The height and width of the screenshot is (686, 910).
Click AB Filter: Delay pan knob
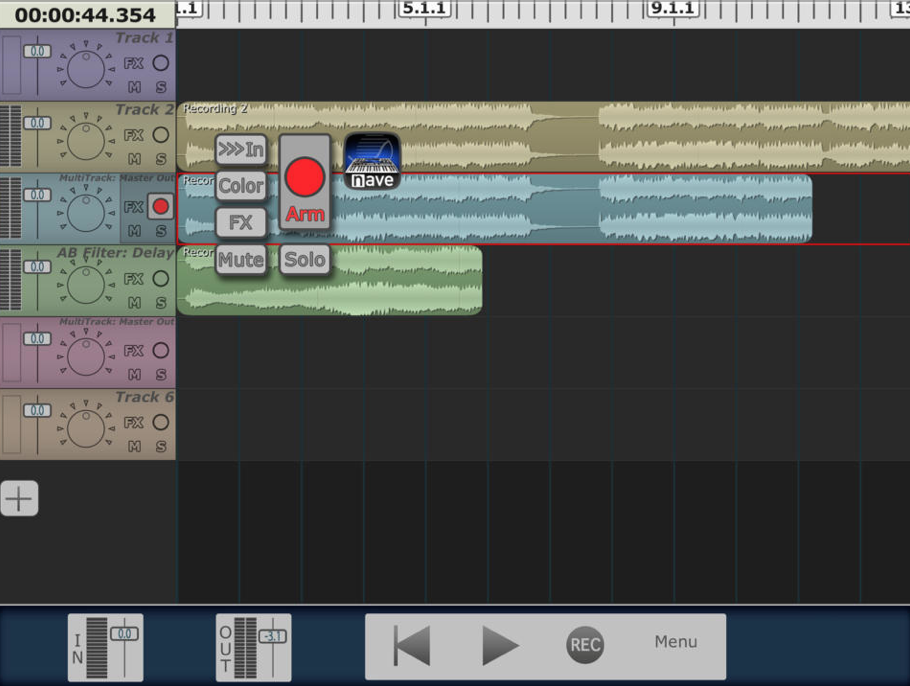(x=86, y=285)
